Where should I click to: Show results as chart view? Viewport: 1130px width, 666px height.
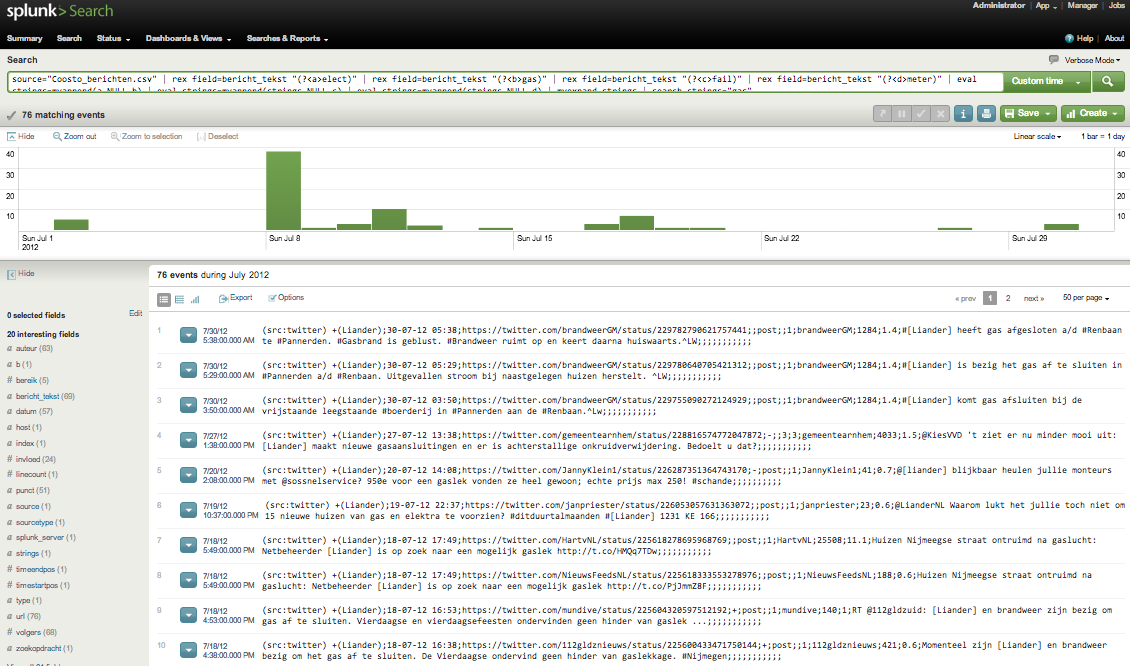195,298
